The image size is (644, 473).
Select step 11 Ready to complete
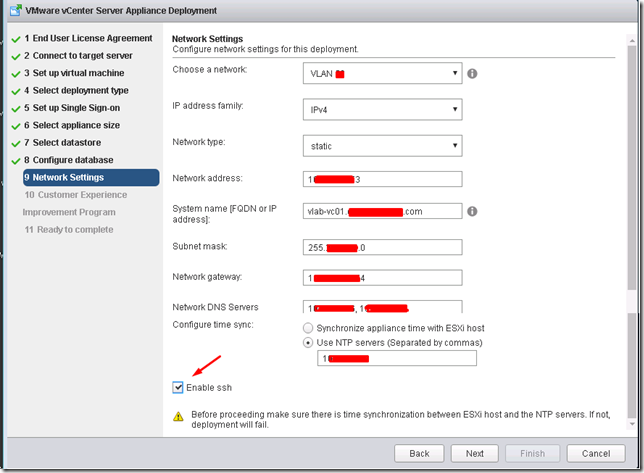coord(69,230)
